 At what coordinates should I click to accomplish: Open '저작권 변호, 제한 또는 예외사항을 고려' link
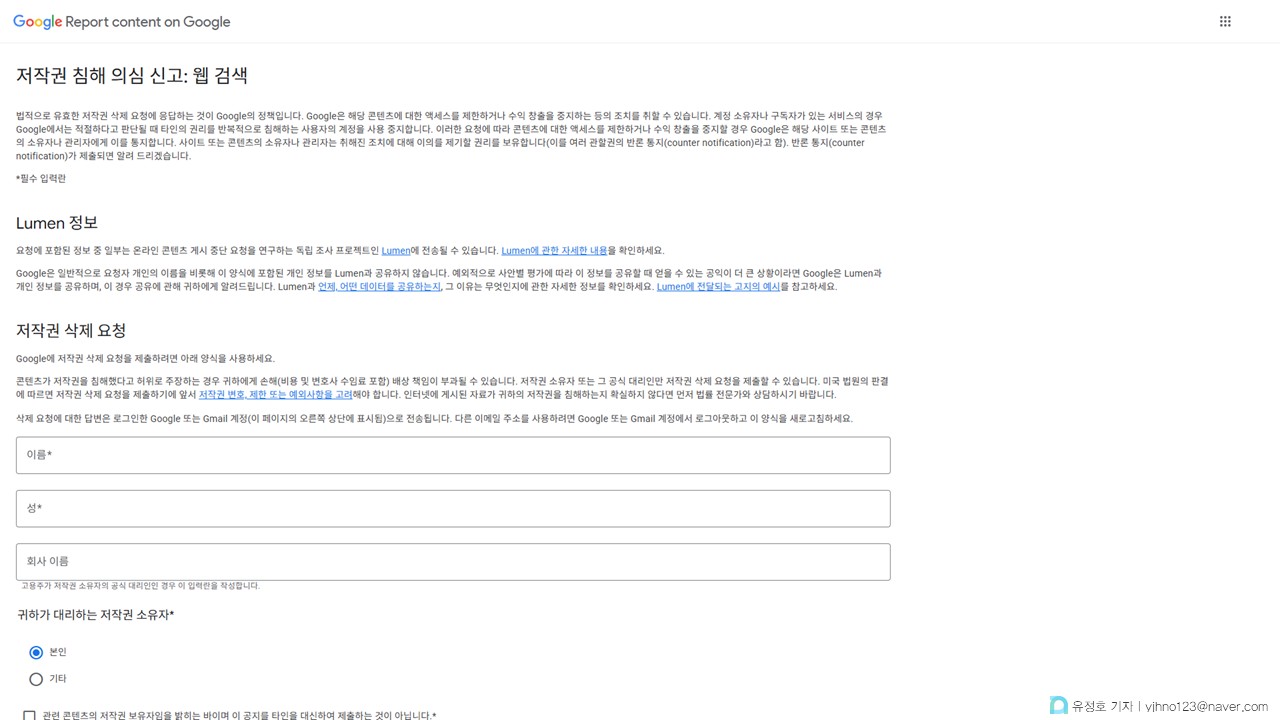[x=275, y=395]
